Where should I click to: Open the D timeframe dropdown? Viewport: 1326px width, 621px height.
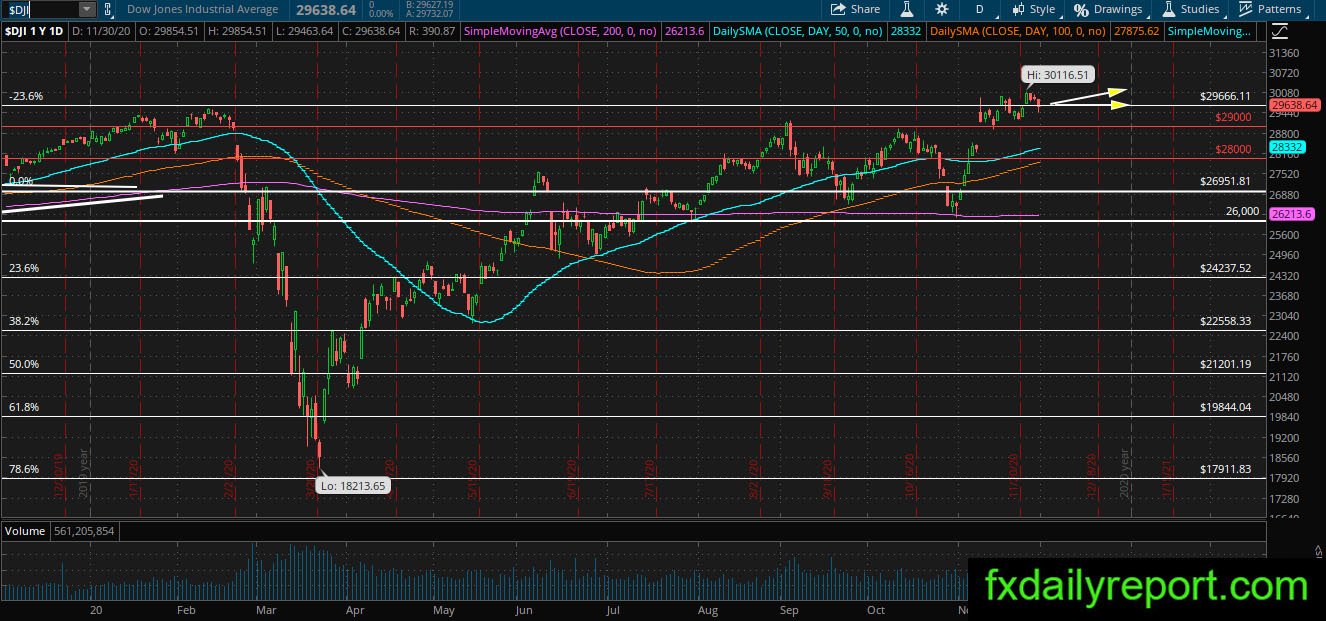[x=980, y=9]
